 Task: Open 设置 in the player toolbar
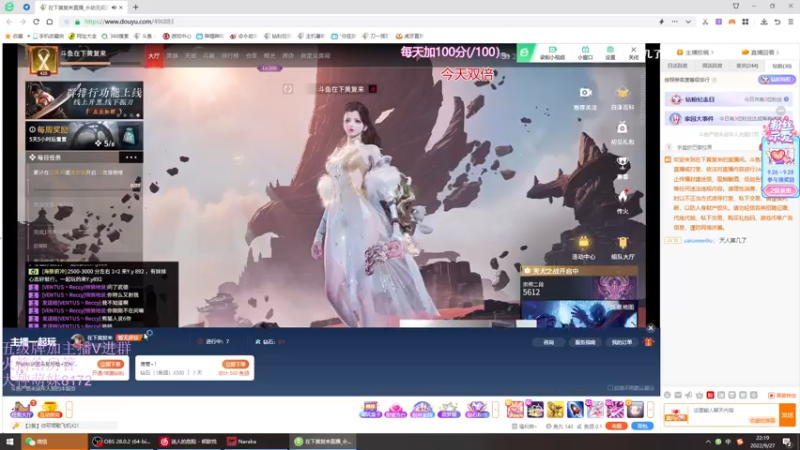610,53
